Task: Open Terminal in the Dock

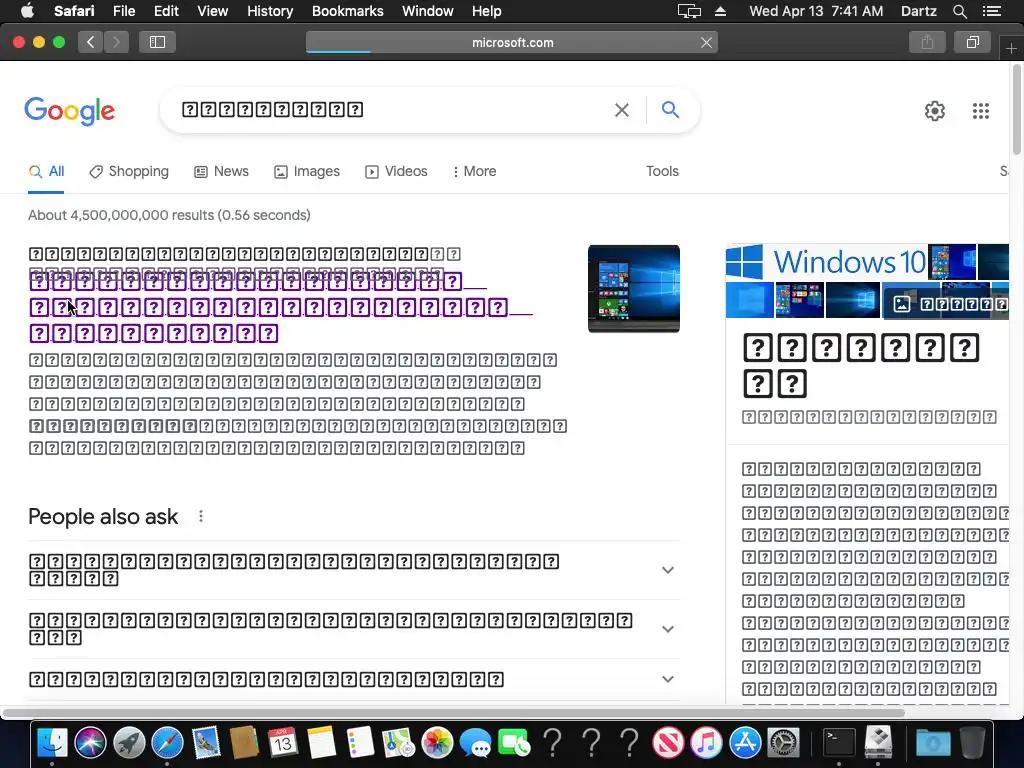Action: point(839,743)
